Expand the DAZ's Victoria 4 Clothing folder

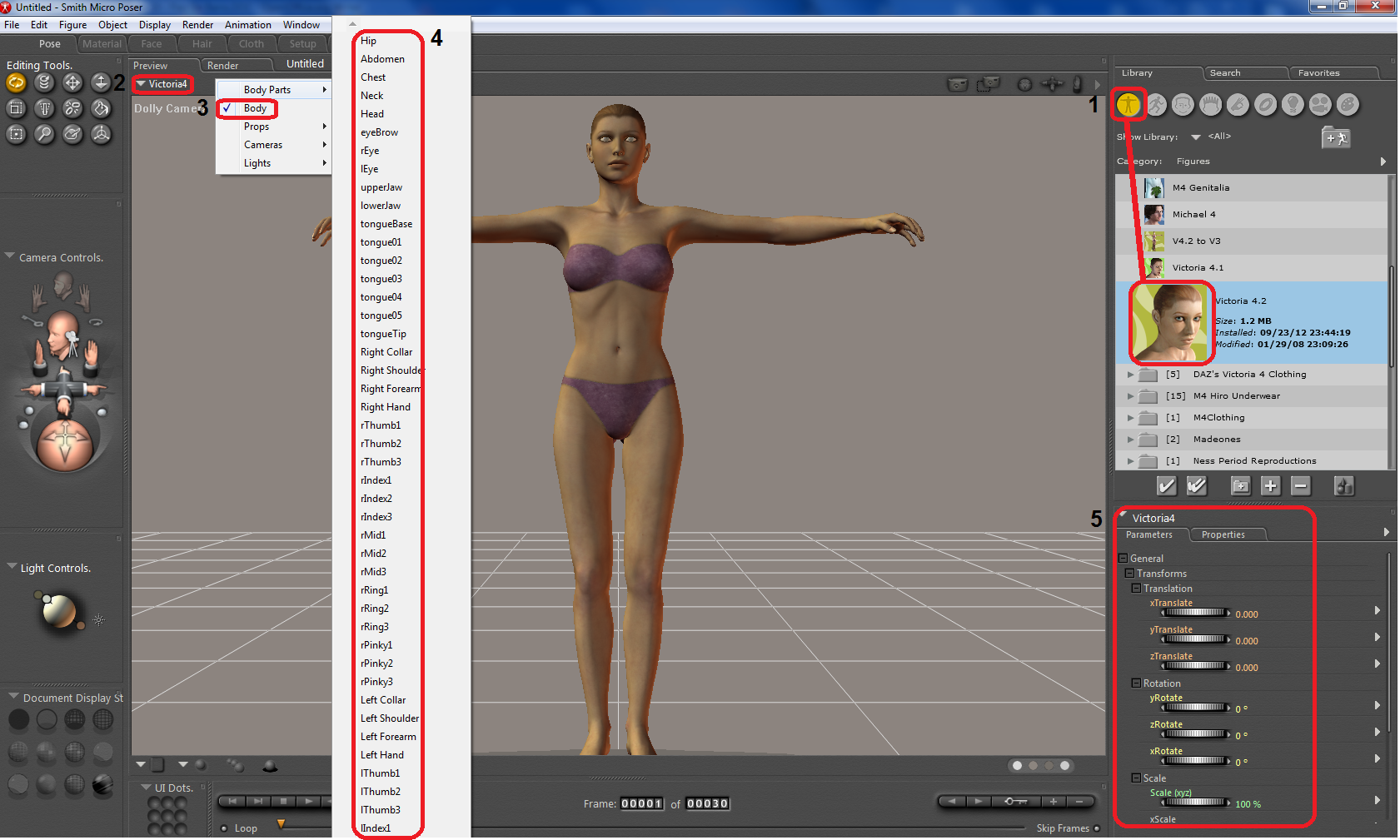(1130, 375)
